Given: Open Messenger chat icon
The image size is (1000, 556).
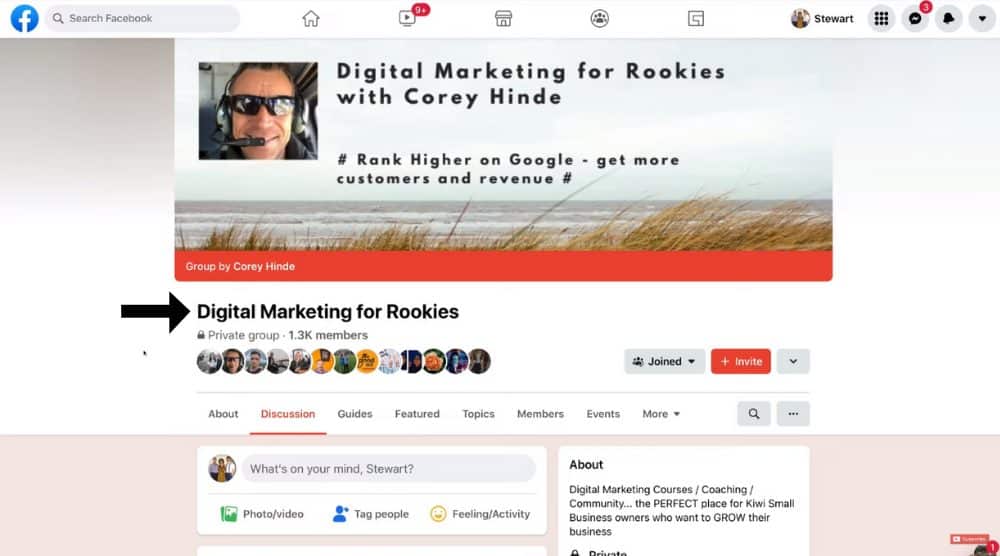Looking at the screenshot, I should click(x=915, y=19).
